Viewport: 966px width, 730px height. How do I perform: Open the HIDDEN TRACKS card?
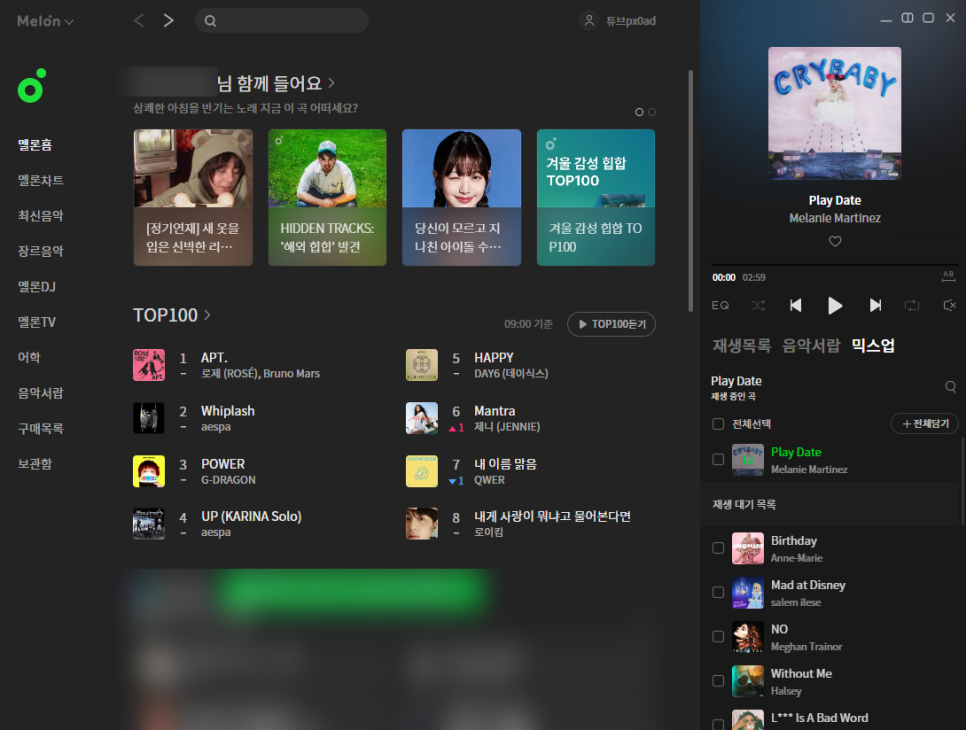(x=327, y=197)
